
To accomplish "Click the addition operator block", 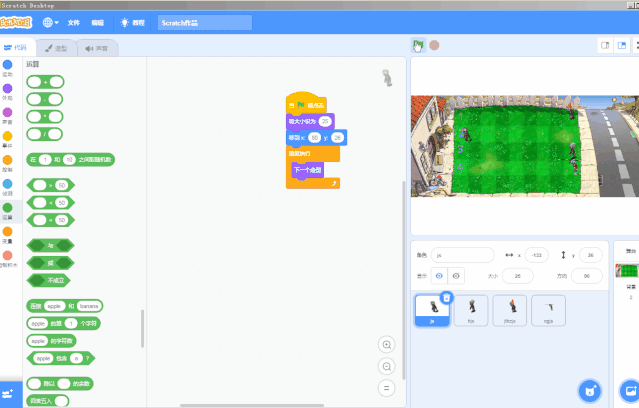I will coord(45,82).
